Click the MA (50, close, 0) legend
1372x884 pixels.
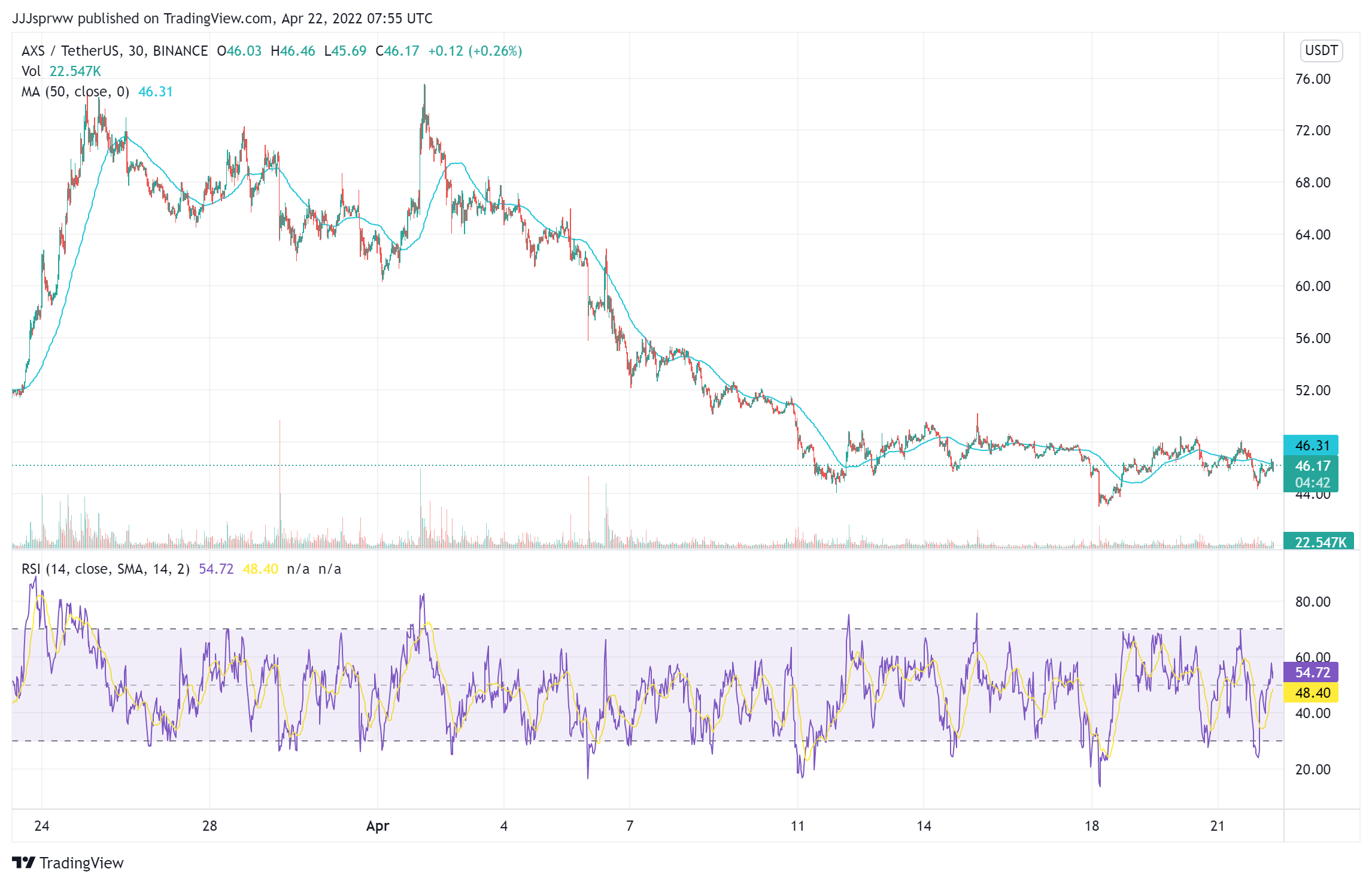pyautogui.click(x=75, y=92)
